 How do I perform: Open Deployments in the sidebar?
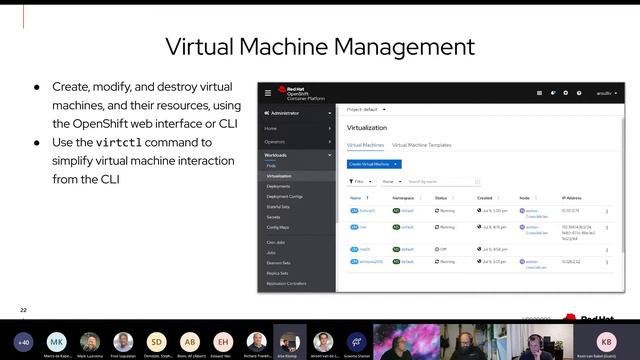pos(278,186)
